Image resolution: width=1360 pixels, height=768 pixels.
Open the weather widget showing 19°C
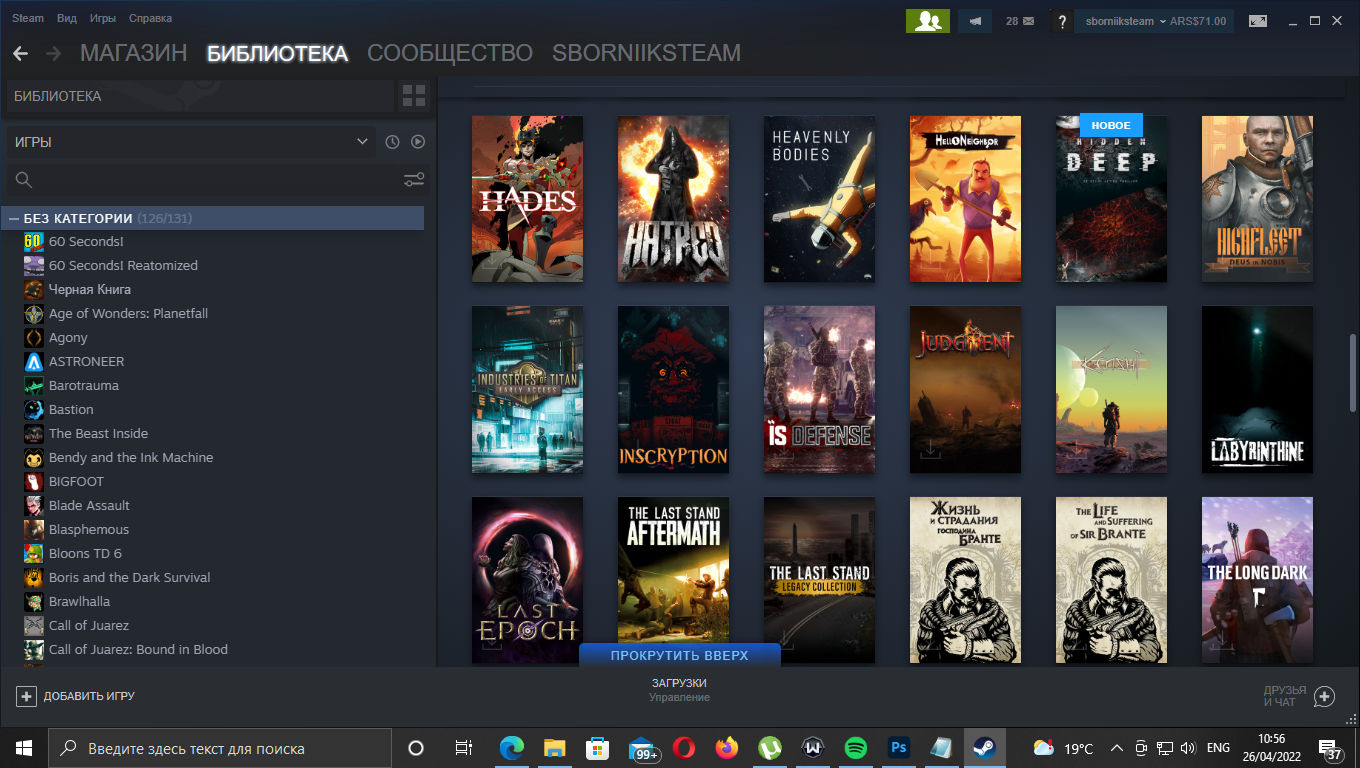point(1063,748)
